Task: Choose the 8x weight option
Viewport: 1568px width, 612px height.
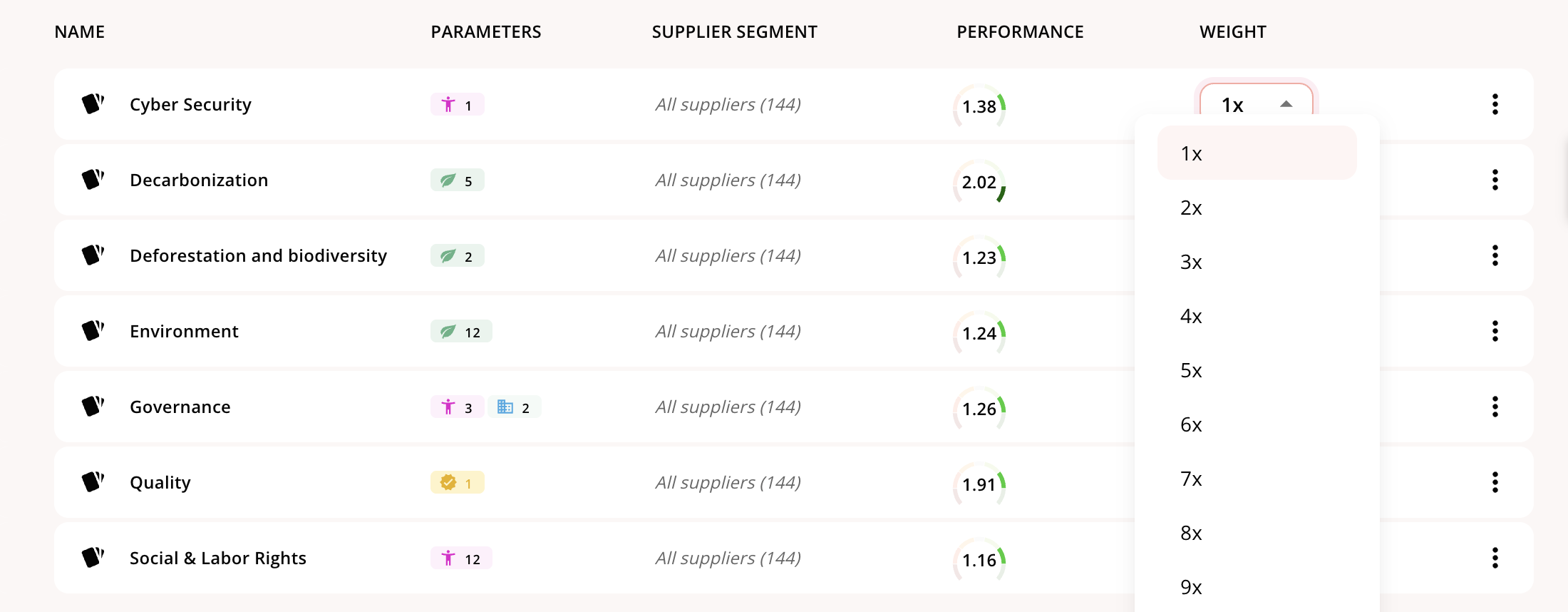Action: [x=1191, y=533]
